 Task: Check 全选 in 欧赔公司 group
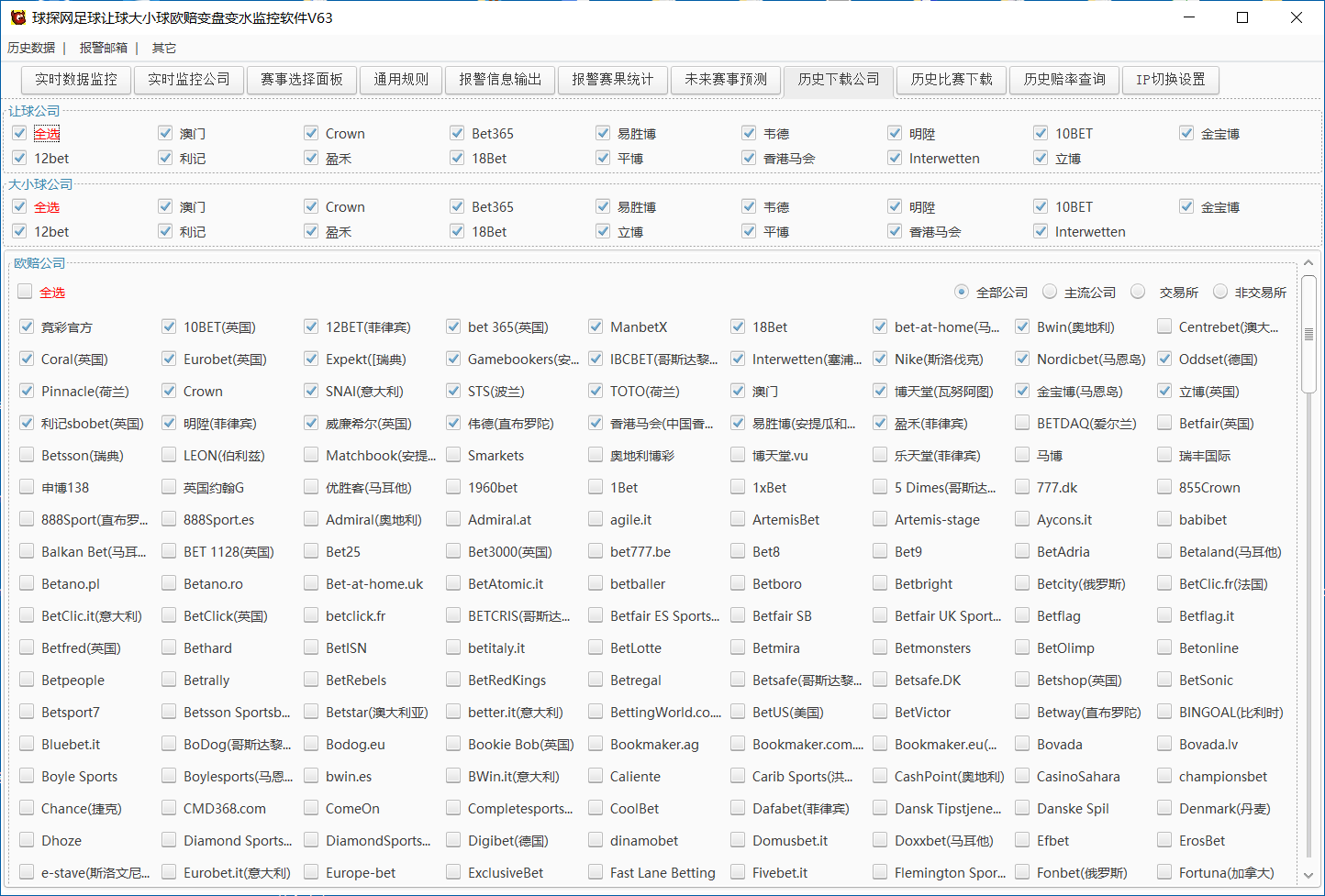pyautogui.click(x=25, y=292)
